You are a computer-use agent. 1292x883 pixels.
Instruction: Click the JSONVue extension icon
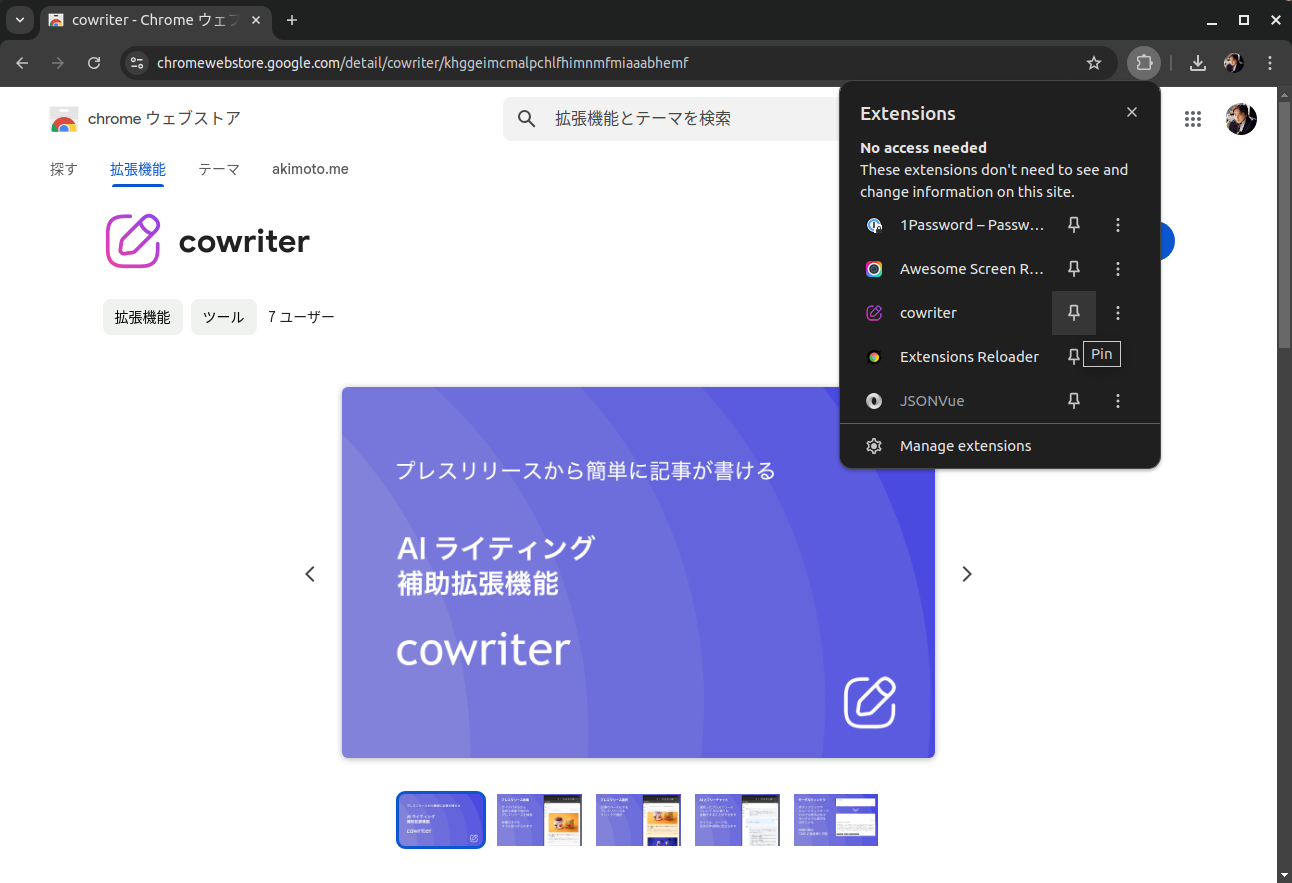click(x=874, y=401)
